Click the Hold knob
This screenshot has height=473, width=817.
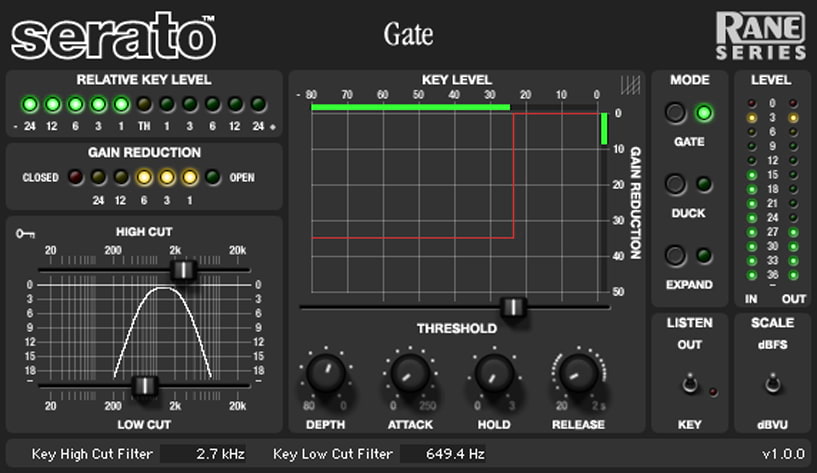click(x=494, y=373)
